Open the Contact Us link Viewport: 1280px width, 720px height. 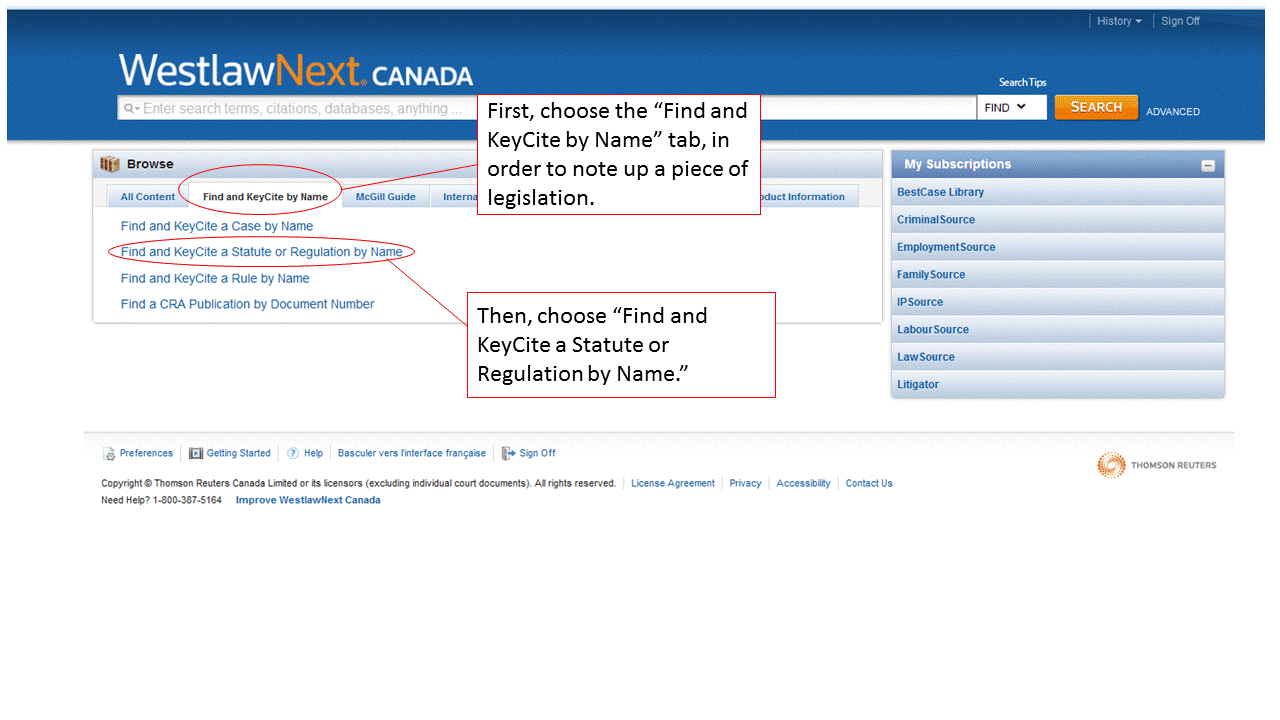[869, 483]
